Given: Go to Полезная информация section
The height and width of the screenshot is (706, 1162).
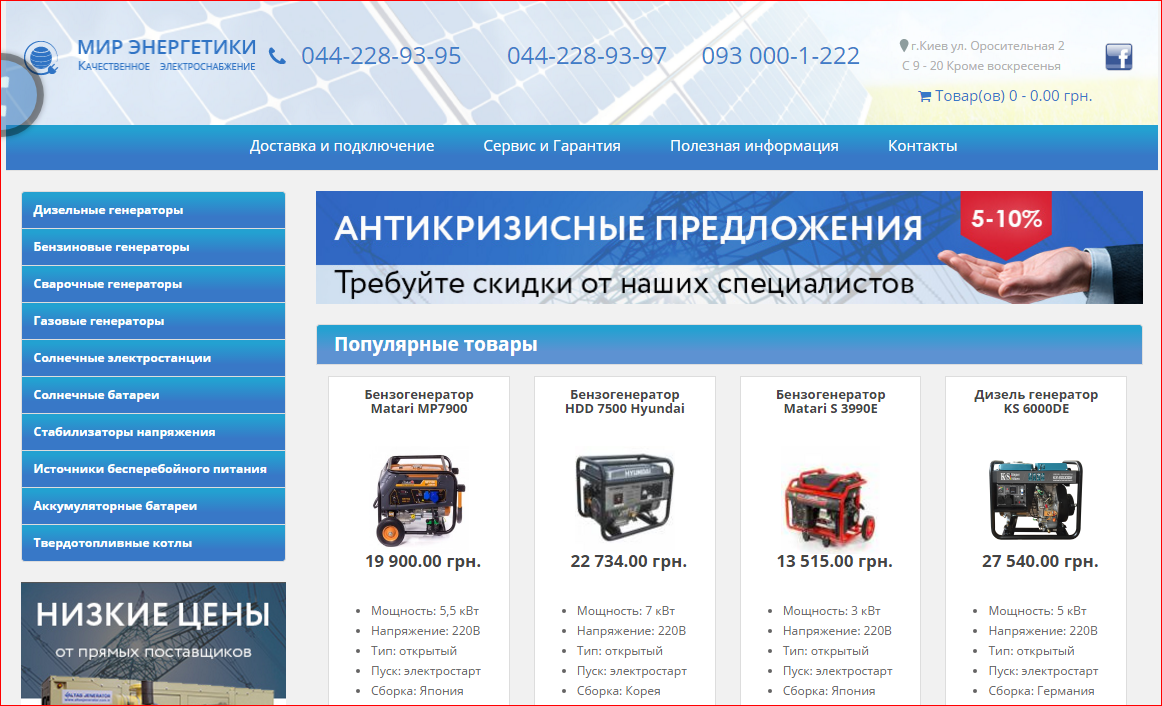Looking at the screenshot, I should [754, 146].
